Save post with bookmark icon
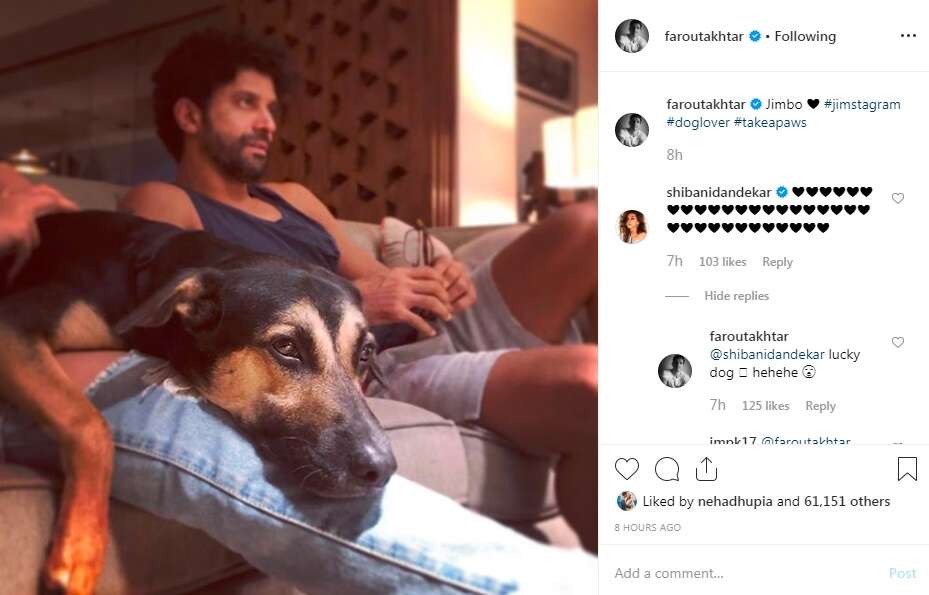929x595 pixels. (x=907, y=469)
